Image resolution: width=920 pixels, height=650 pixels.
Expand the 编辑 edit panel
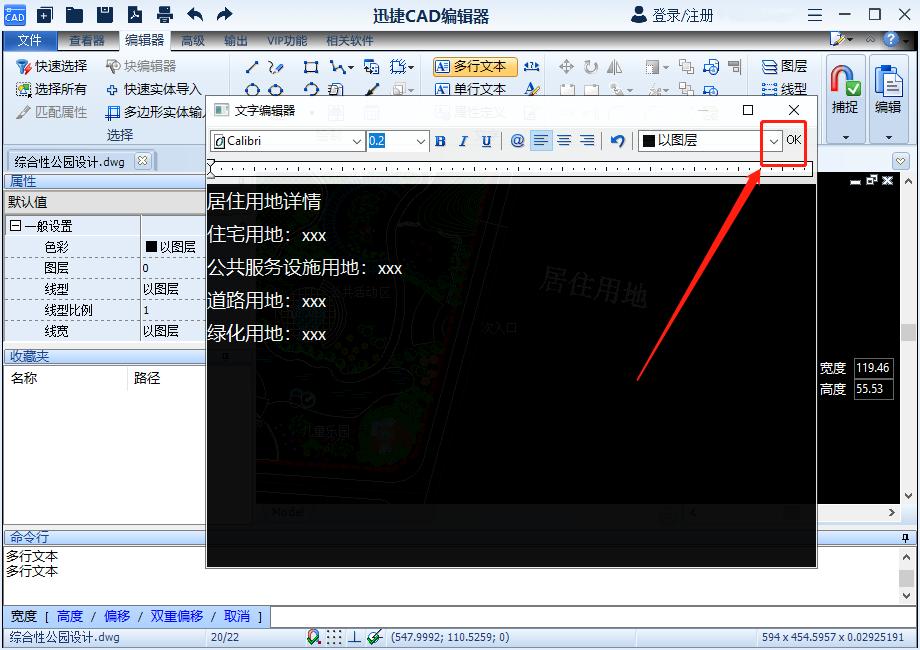coord(889,137)
